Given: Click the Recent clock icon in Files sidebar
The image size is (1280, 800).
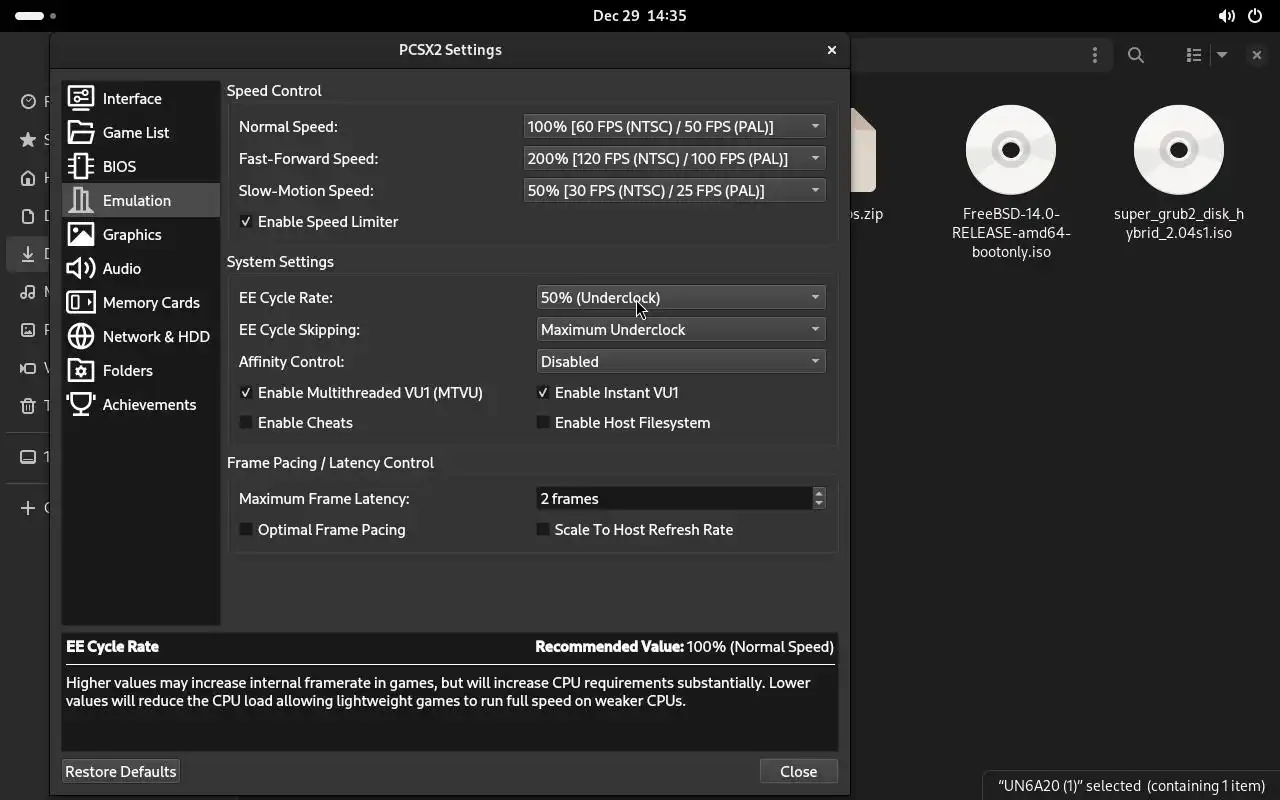Looking at the screenshot, I should (28, 102).
